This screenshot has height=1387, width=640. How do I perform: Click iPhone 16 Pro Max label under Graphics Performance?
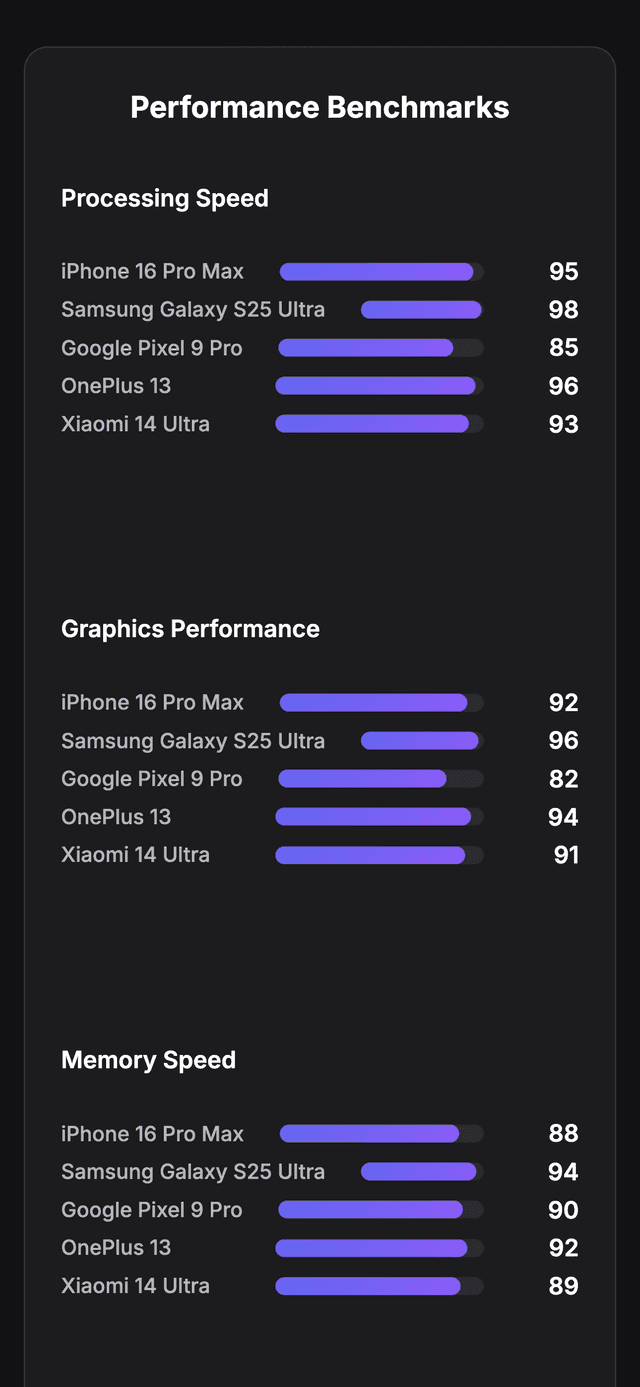(152, 703)
